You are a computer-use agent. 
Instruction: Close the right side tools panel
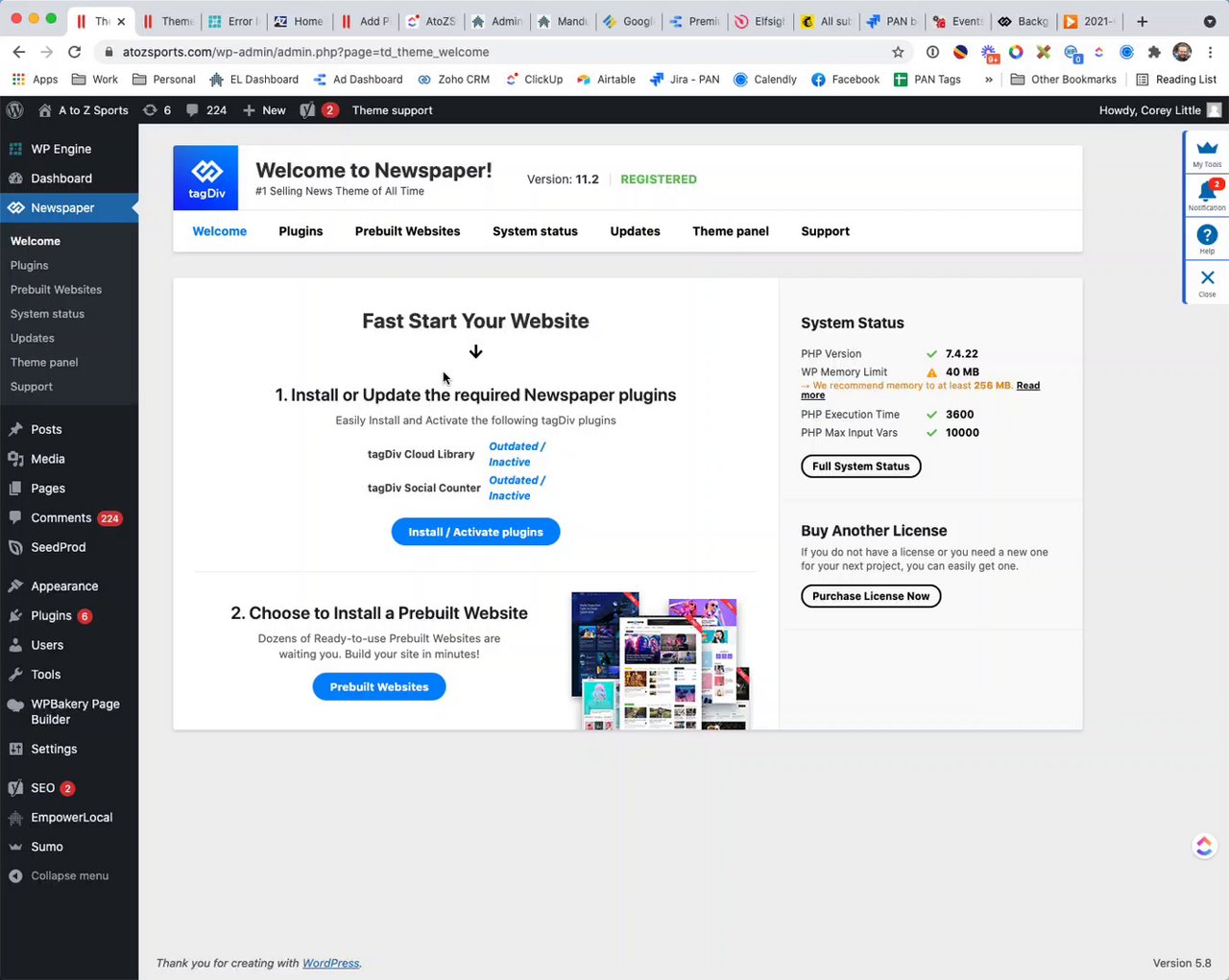[x=1207, y=281]
